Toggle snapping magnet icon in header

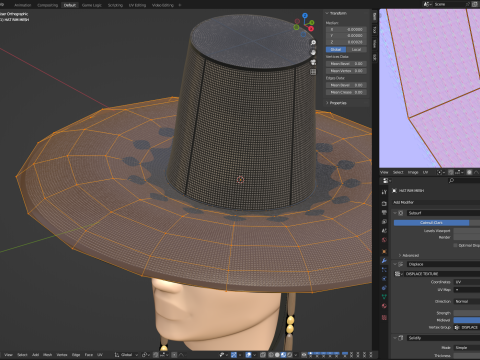pos(157,355)
